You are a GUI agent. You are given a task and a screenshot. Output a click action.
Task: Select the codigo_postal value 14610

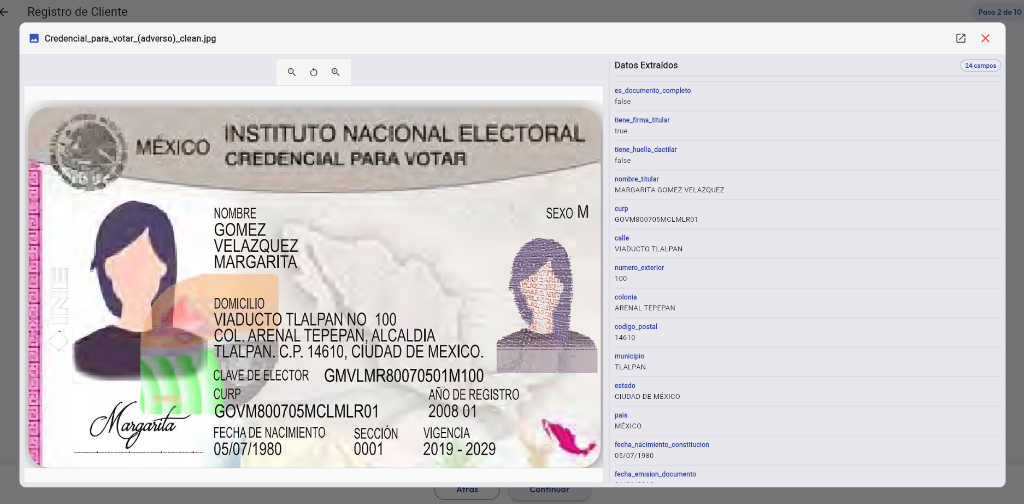pos(625,338)
